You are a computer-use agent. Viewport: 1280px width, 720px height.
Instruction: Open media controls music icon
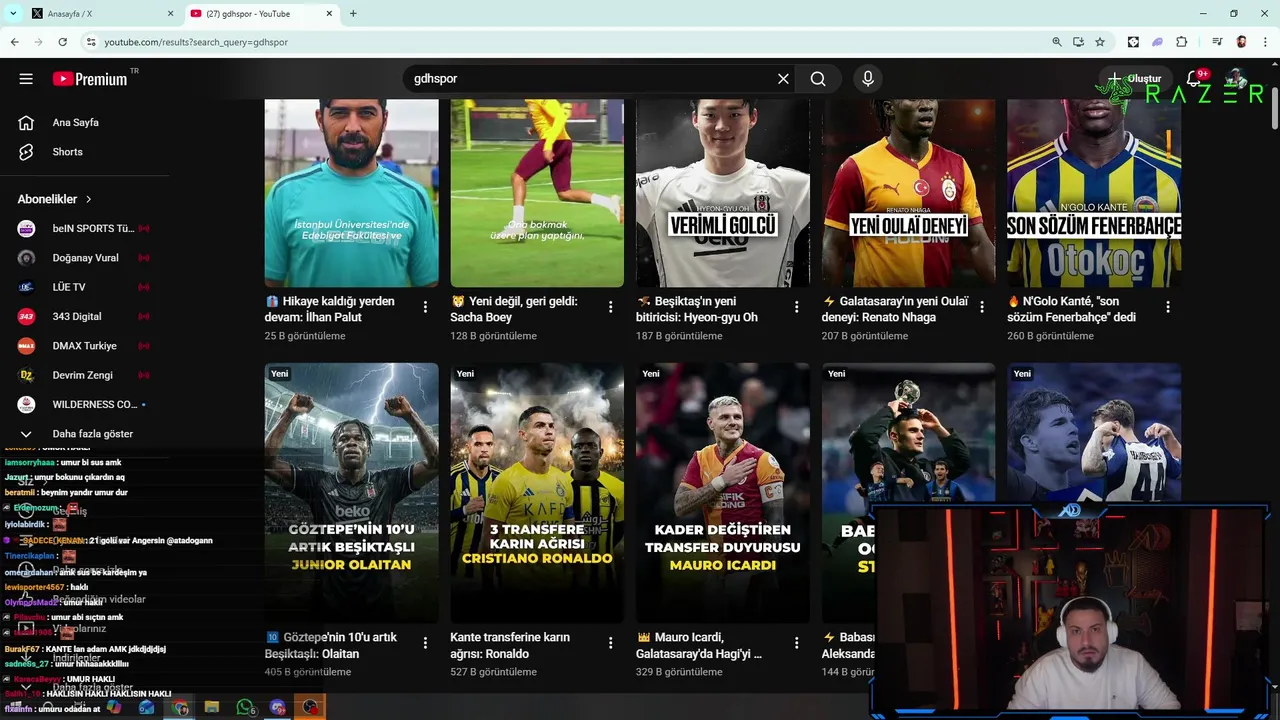point(1217,42)
